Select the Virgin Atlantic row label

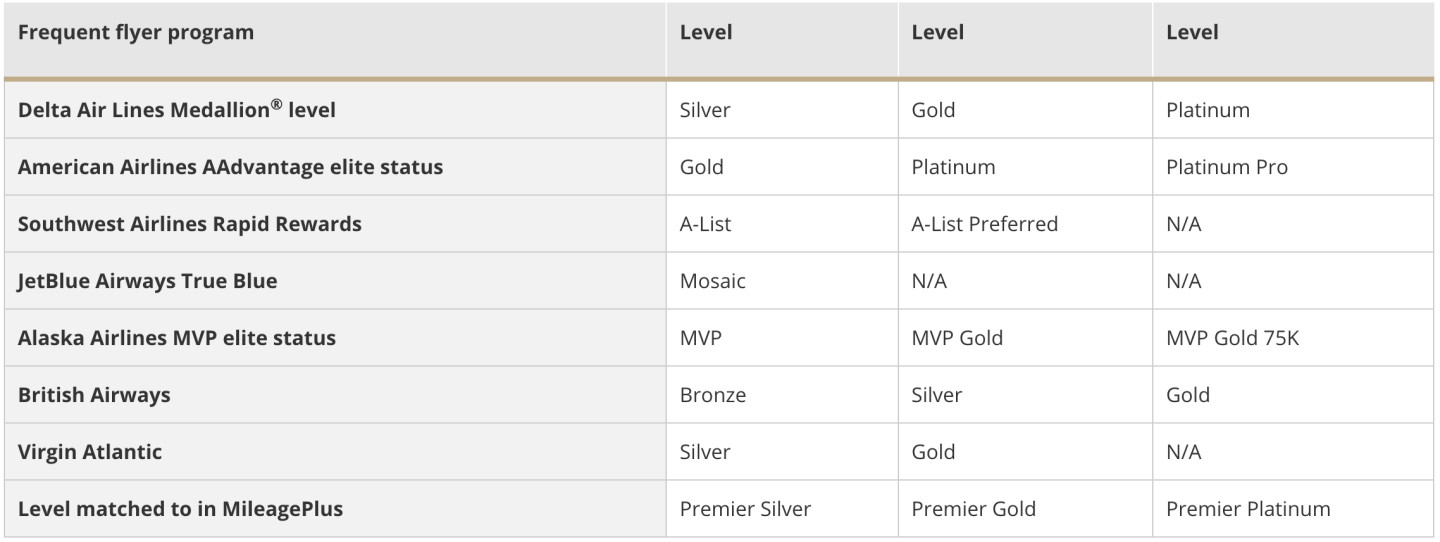(90, 452)
